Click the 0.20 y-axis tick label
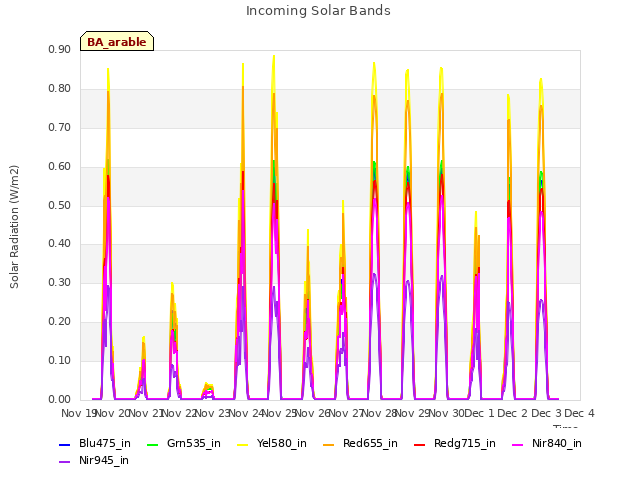 60,322
